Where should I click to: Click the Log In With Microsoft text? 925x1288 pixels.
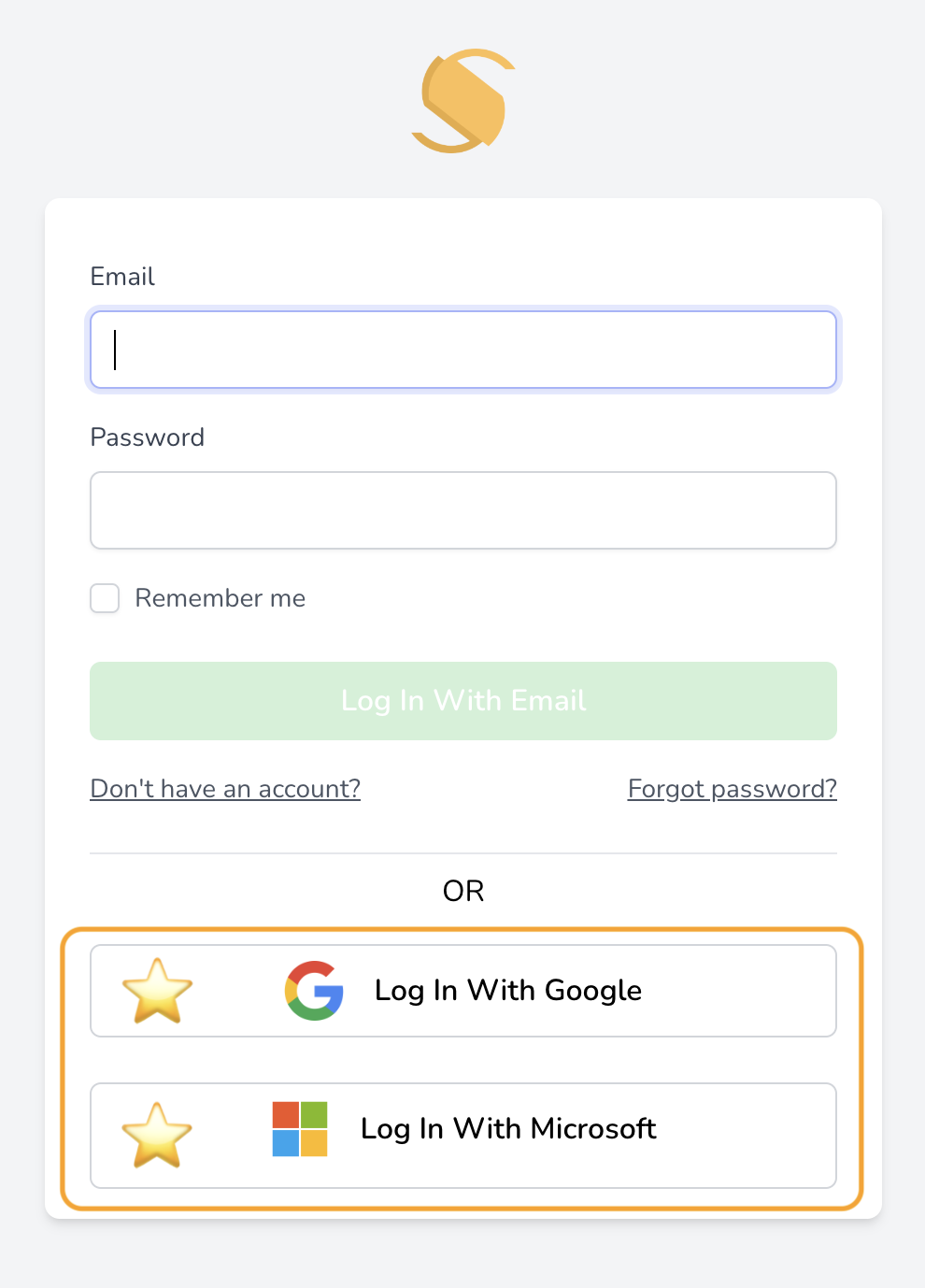(x=508, y=1129)
